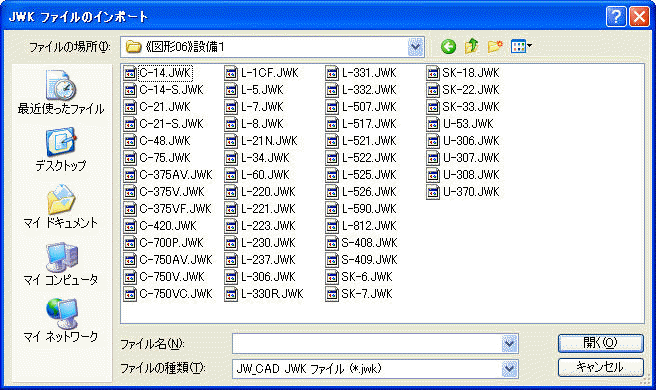Select the C-48.JWK file icon

pos(130,141)
